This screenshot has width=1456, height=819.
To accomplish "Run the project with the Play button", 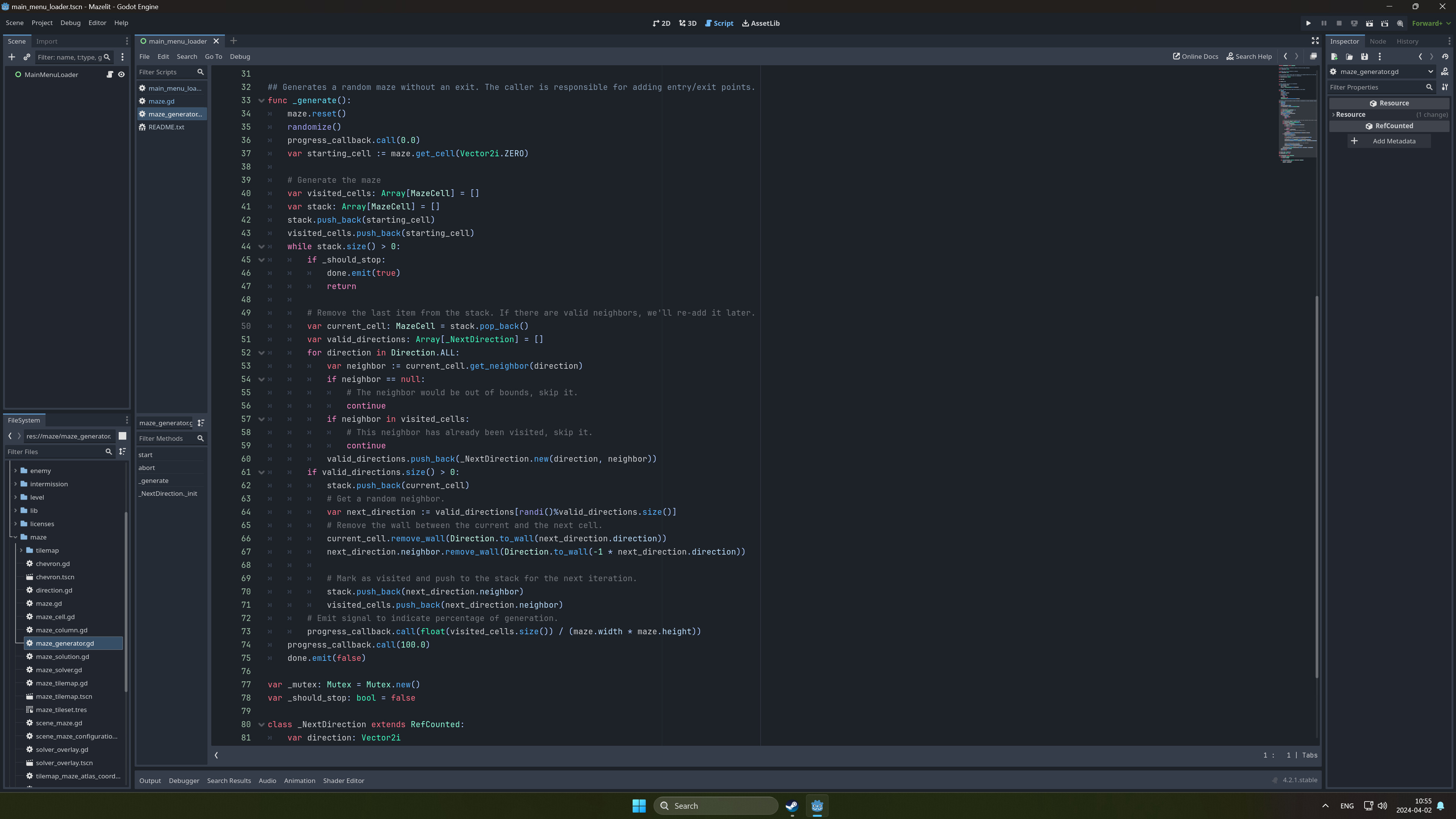I will click(x=1309, y=23).
